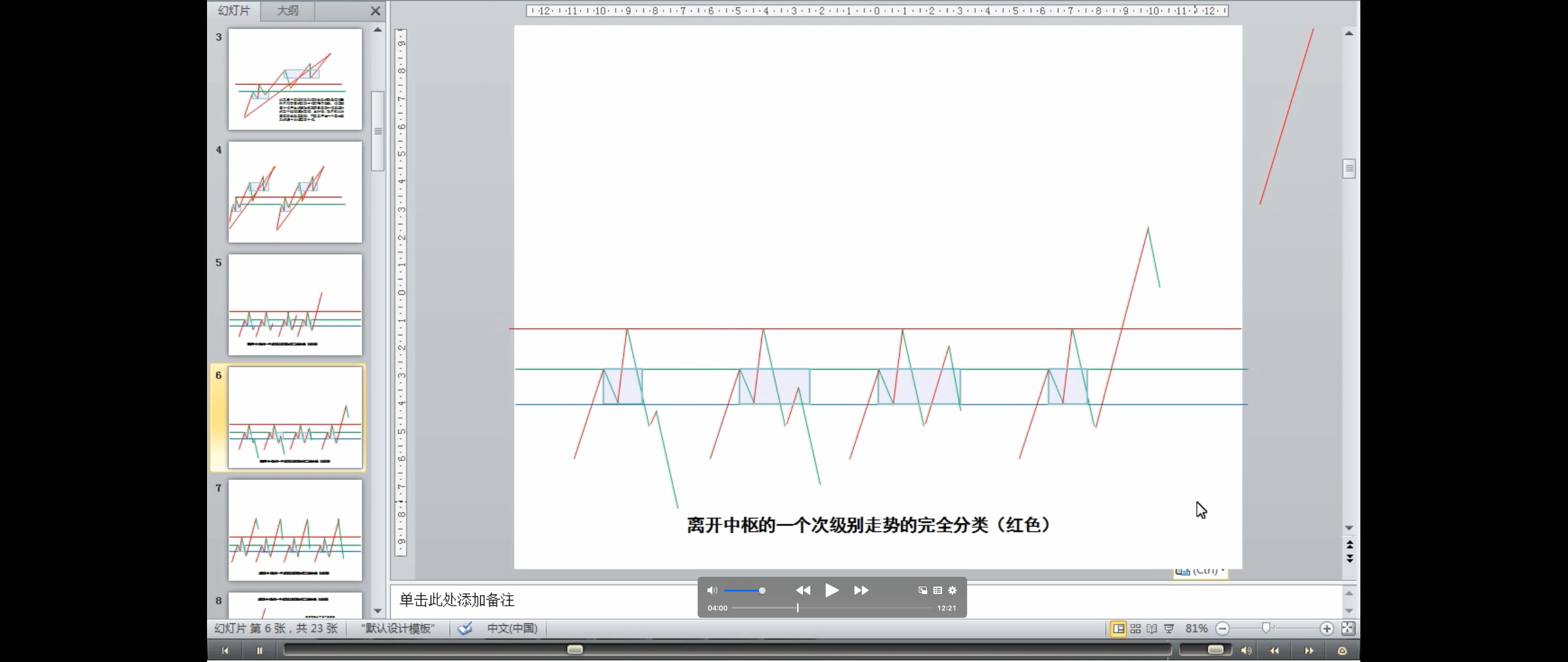Click the thumbnail pane scroll down arrow
The height and width of the screenshot is (662, 1568).
coord(378,611)
